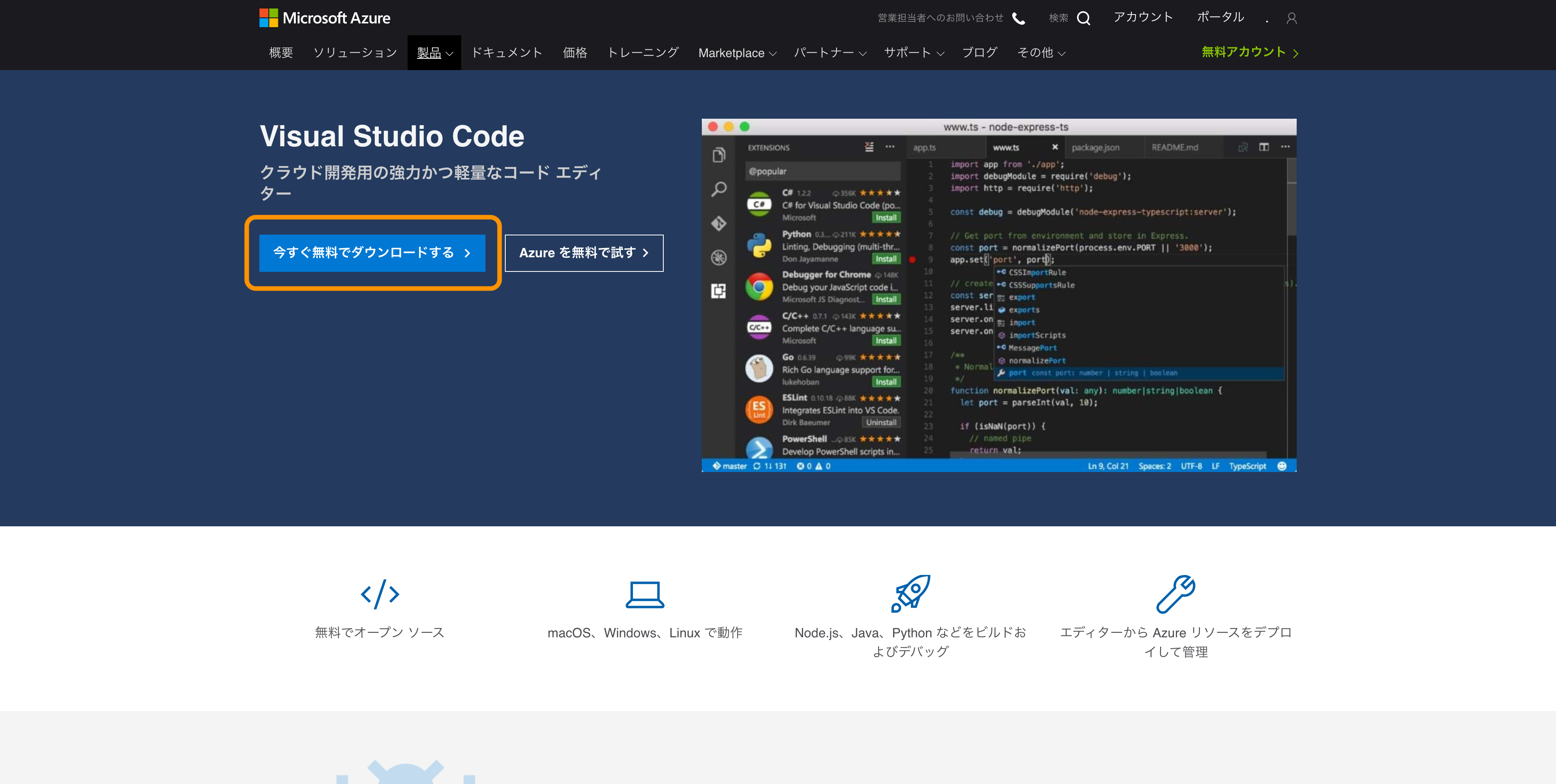Screen dimensions: 1556x784
Task: Open the 無料アカウント free account link
Action: tap(1248, 53)
